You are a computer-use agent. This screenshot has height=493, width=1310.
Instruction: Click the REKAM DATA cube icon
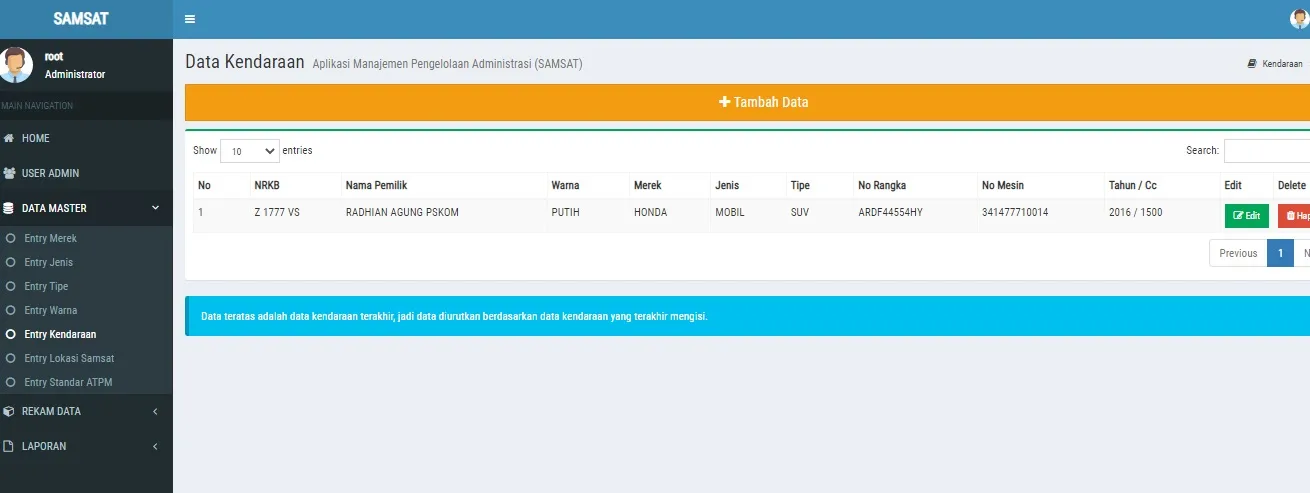10,411
